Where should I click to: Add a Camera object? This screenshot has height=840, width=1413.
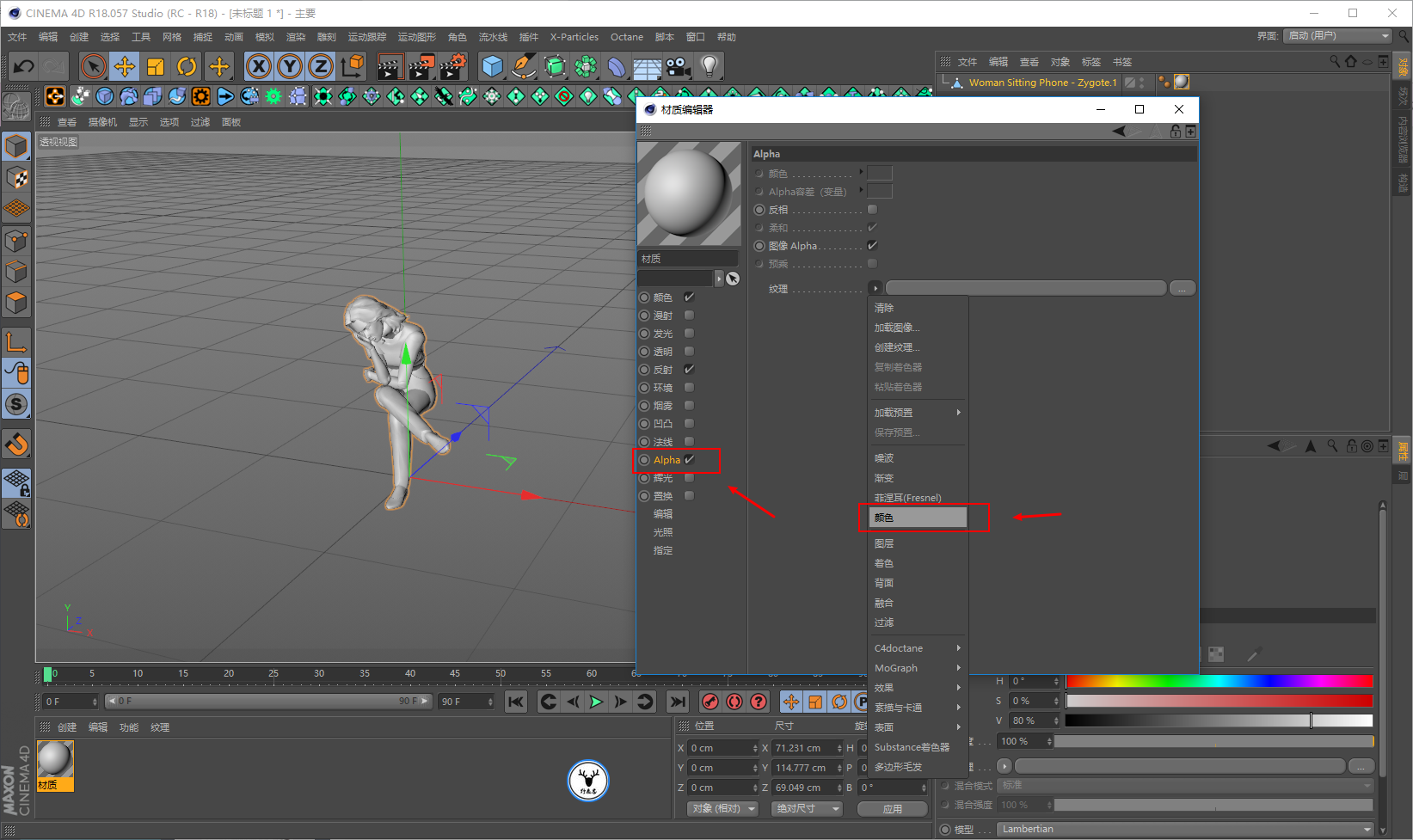coord(678,66)
